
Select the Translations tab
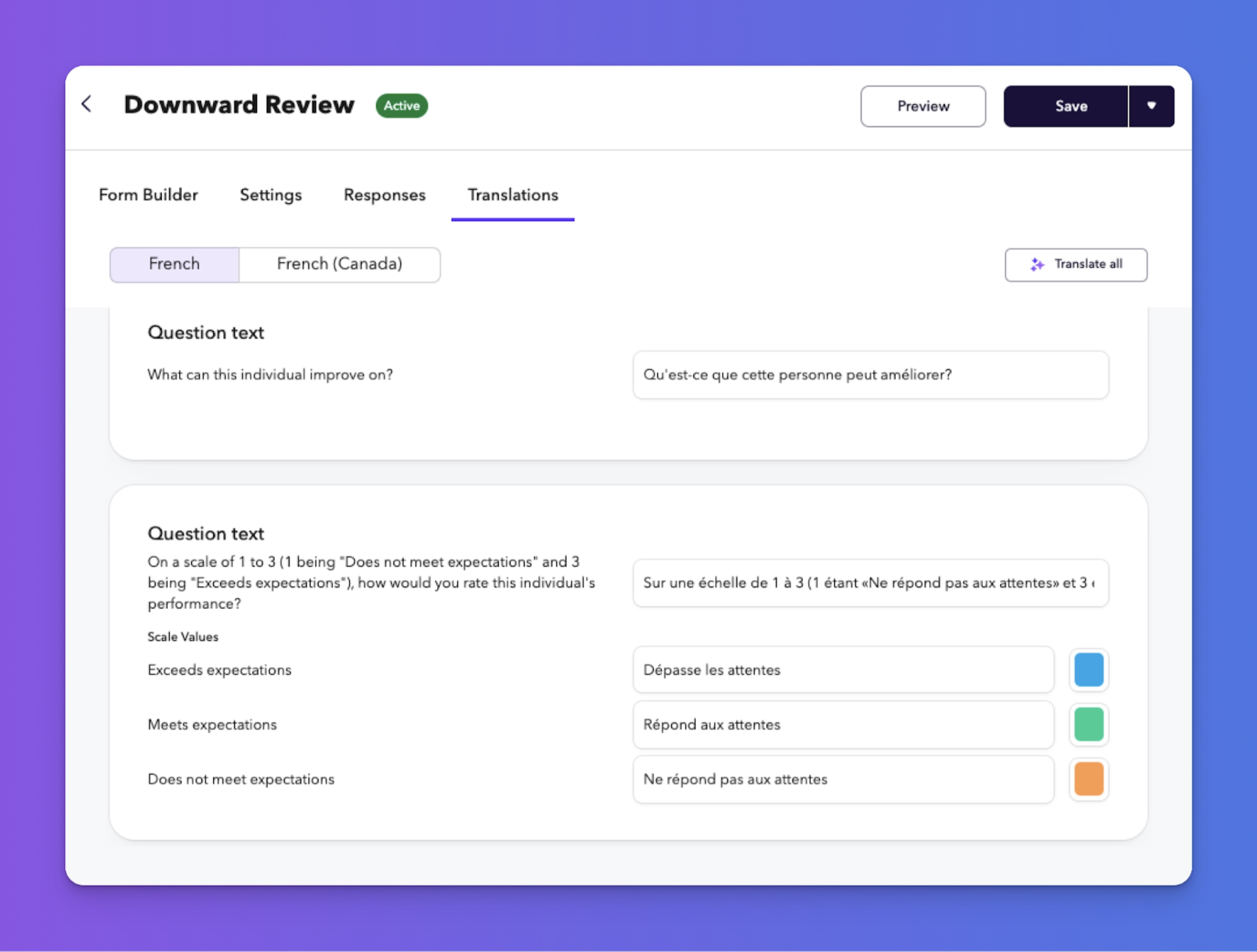point(513,195)
